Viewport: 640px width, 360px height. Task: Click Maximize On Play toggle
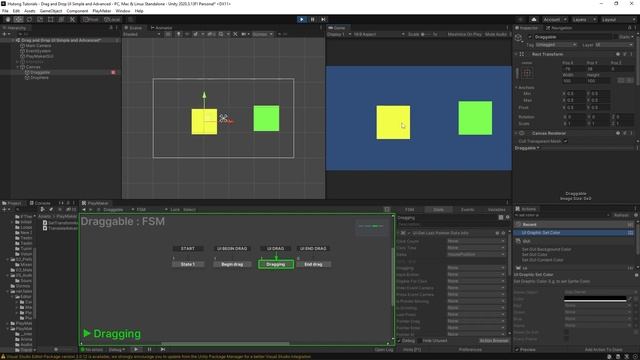[x=464, y=34]
